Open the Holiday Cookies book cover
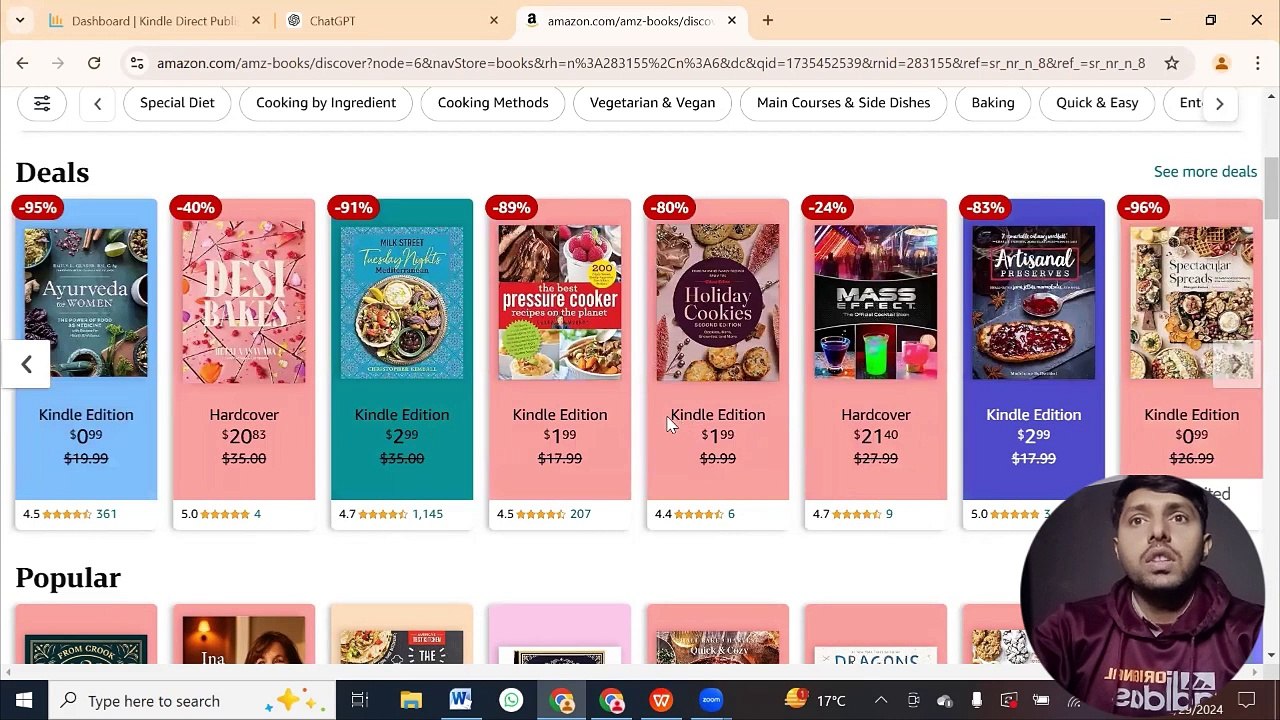1280x720 pixels. tap(717, 302)
